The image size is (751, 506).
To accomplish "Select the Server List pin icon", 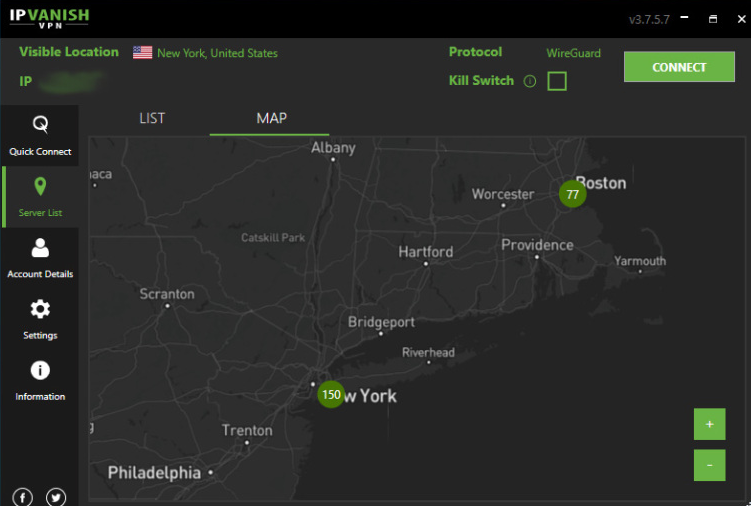I will [x=40, y=187].
